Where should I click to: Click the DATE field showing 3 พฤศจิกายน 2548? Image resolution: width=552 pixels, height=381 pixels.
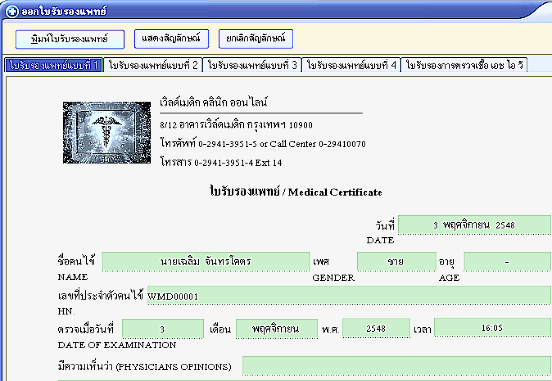click(474, 225)
